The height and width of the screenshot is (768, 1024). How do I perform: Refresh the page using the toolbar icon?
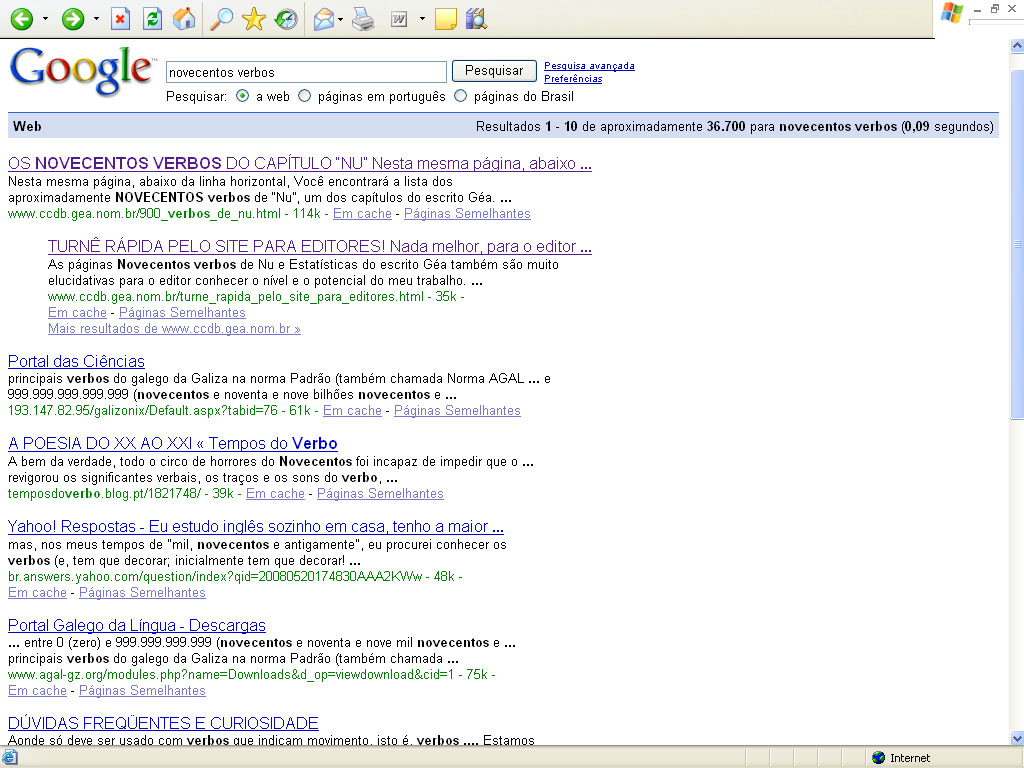pos(152,19)
